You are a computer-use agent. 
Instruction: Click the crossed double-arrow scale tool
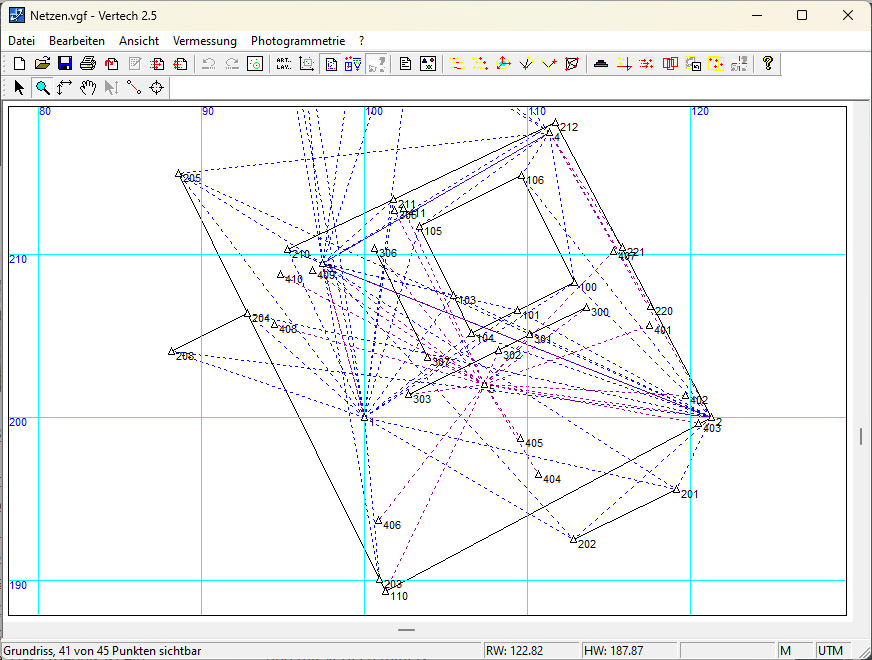(65, 88)
